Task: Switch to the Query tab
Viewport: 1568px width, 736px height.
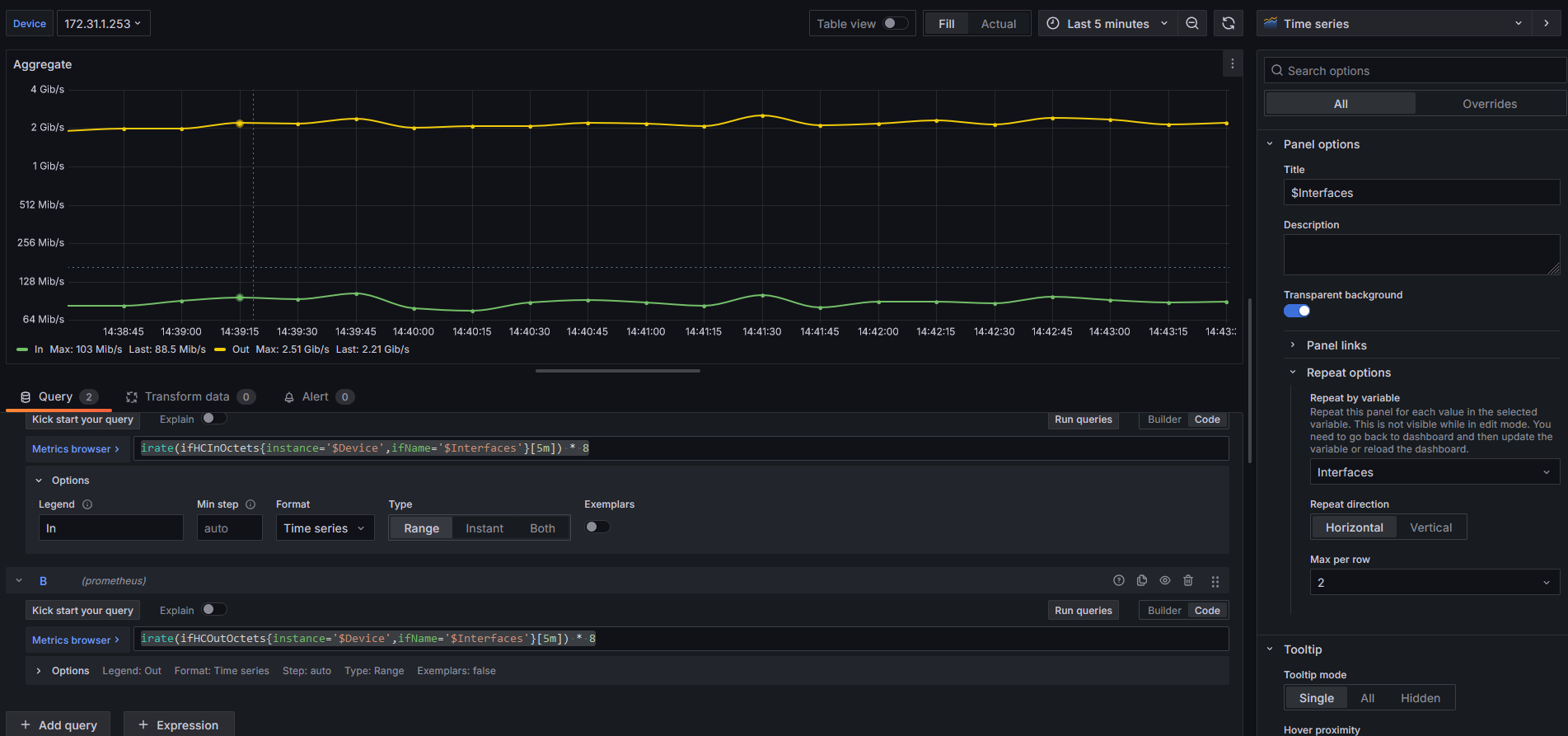Action: (59, 396)
